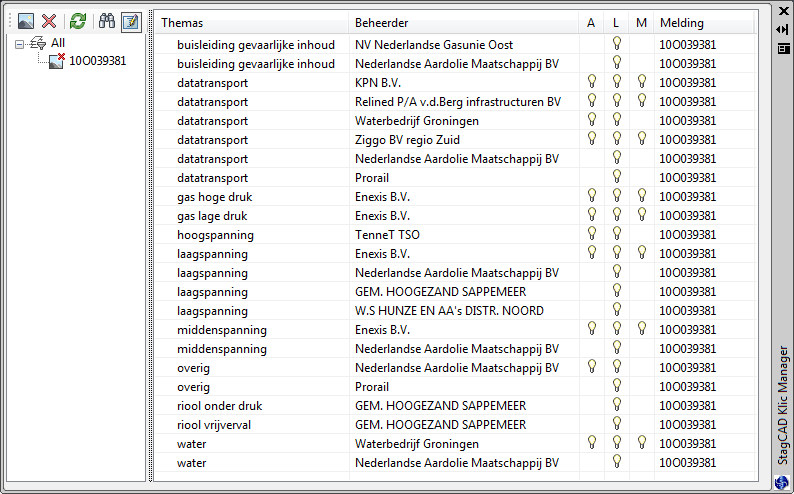Click the green refresh arrows icon
This screenshot has width=794, height=494.
(x=78, y=22)
